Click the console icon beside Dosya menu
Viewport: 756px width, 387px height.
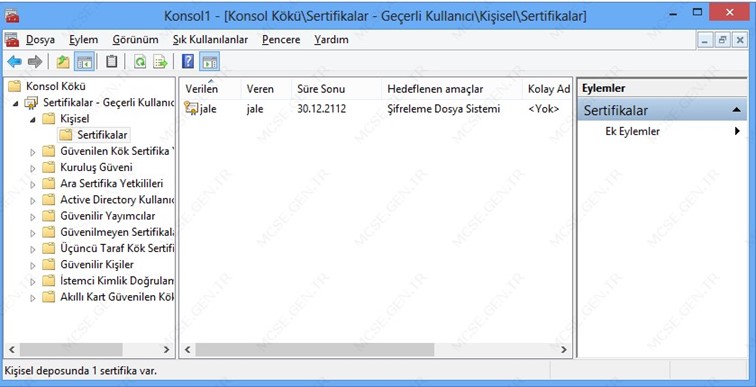click(x=12, y=40)
